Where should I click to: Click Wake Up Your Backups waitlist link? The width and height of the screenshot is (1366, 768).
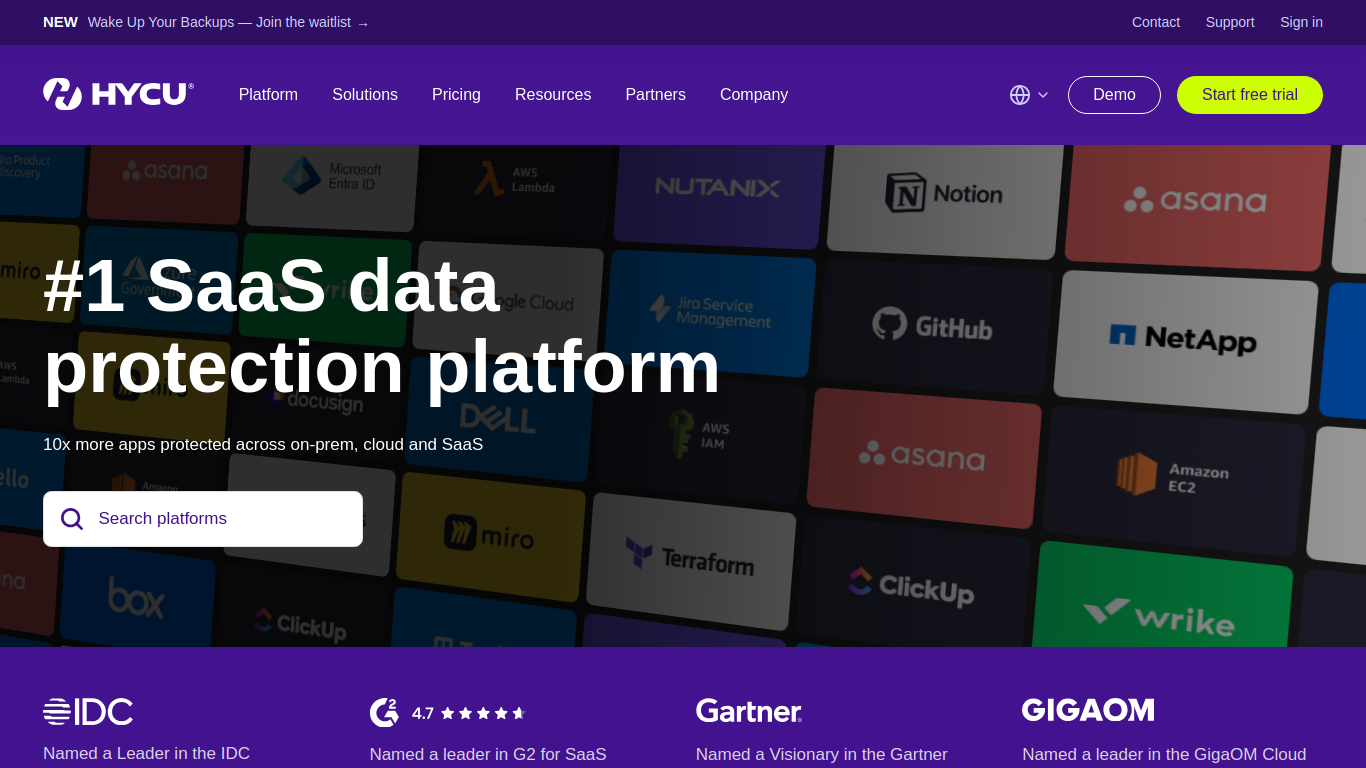click(x=228, y=22)
